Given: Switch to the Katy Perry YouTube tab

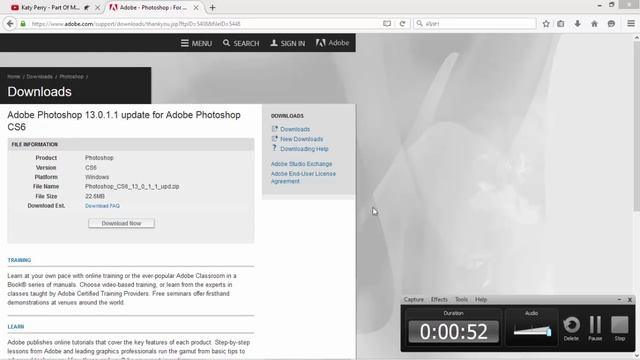Looking at the screenshot, I should [x=51, y=7].
